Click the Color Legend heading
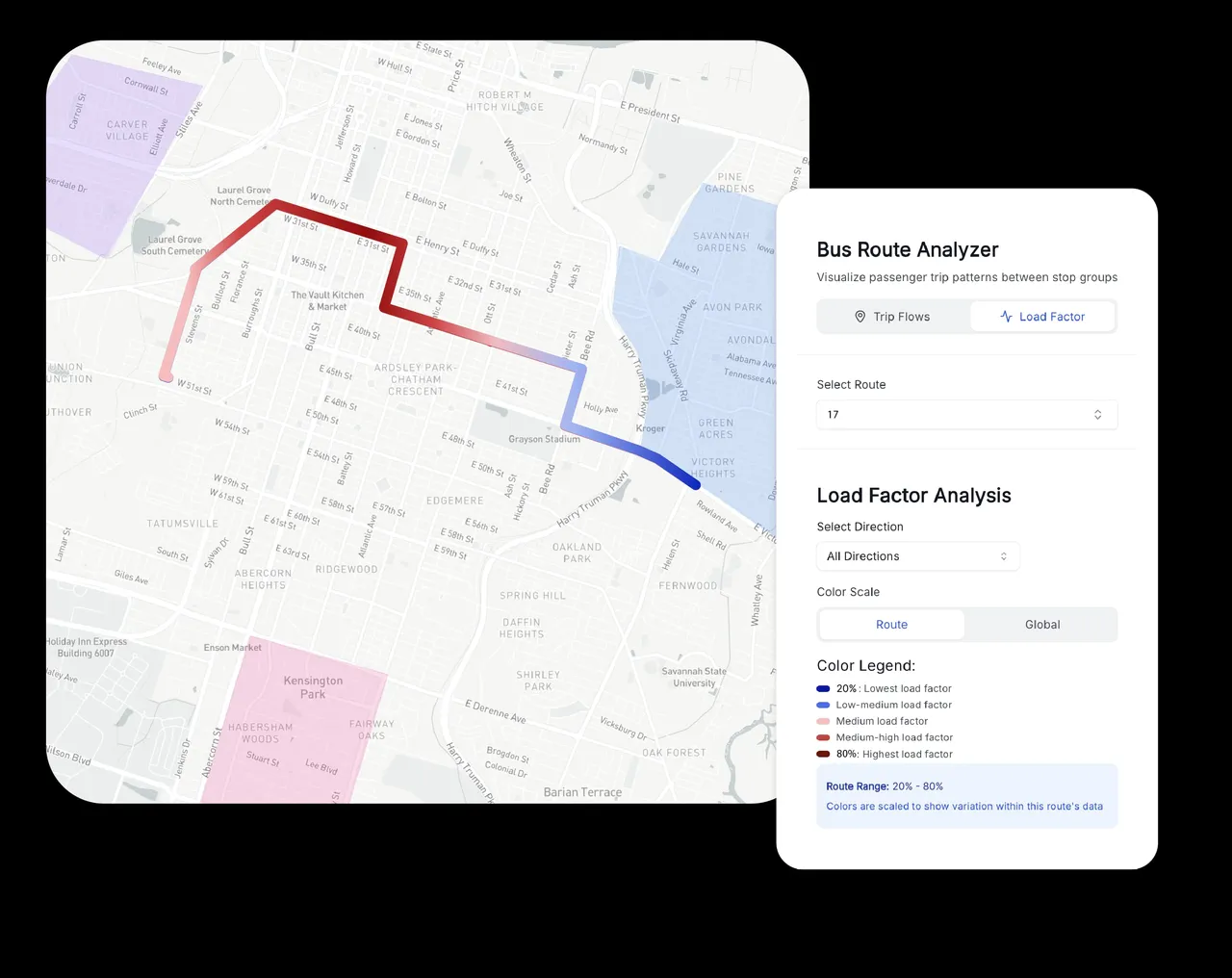Image resolution: width=1232 pixels, height=978 pixels. (x=866, y=666)
